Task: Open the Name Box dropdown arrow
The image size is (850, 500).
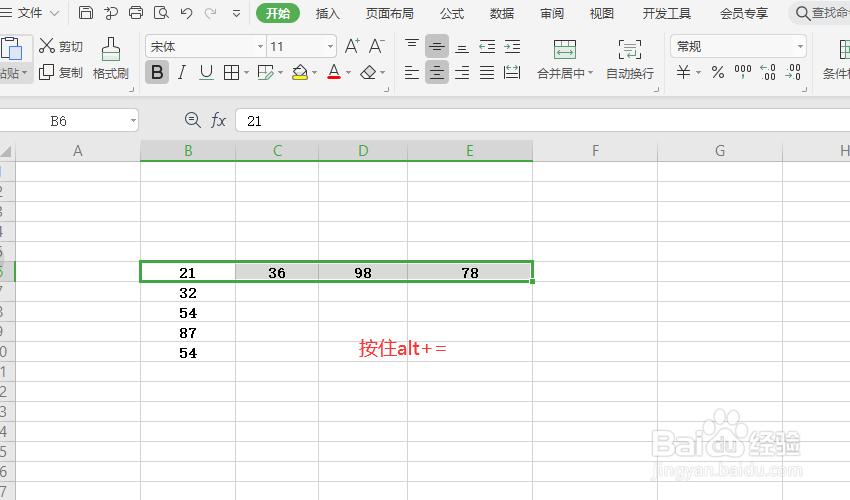Action: pyautogui.click(x=133, y=120)
